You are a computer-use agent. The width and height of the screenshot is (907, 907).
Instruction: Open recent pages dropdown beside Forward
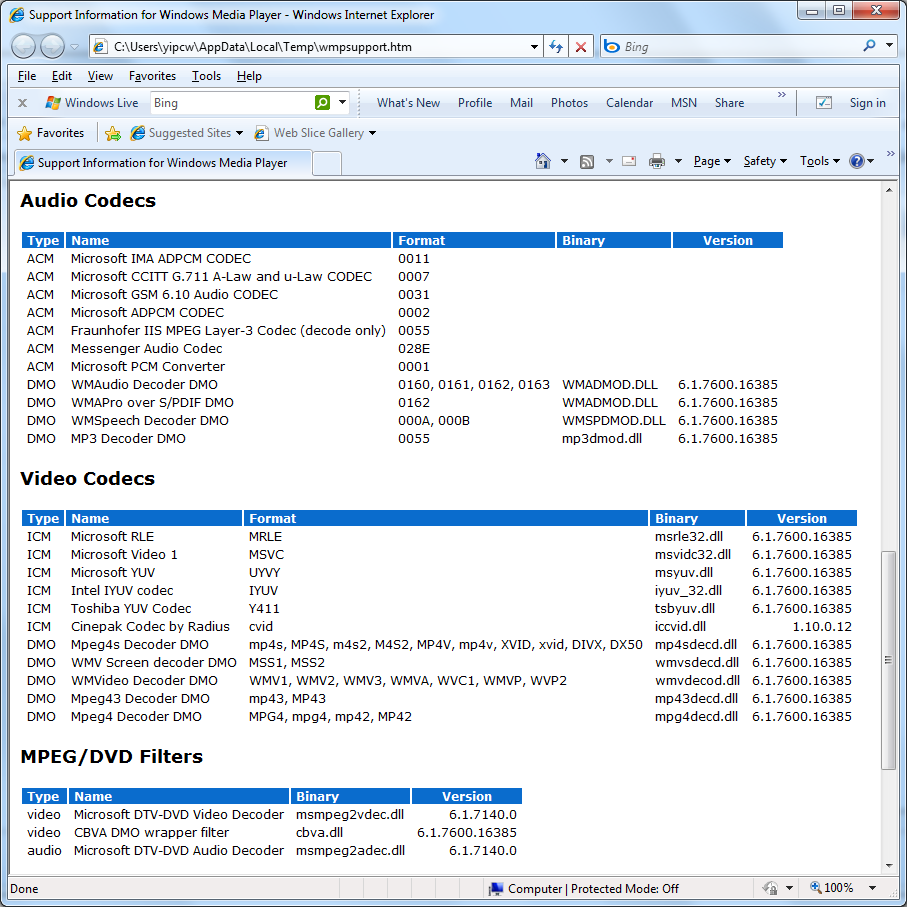tap(75, 47)
